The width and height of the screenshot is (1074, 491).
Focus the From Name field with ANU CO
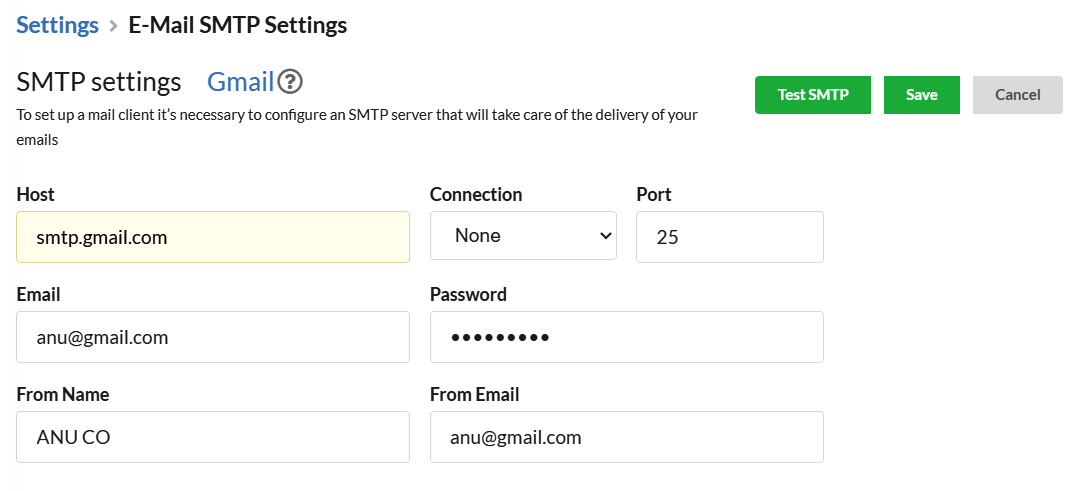click(x=213, y=437)
